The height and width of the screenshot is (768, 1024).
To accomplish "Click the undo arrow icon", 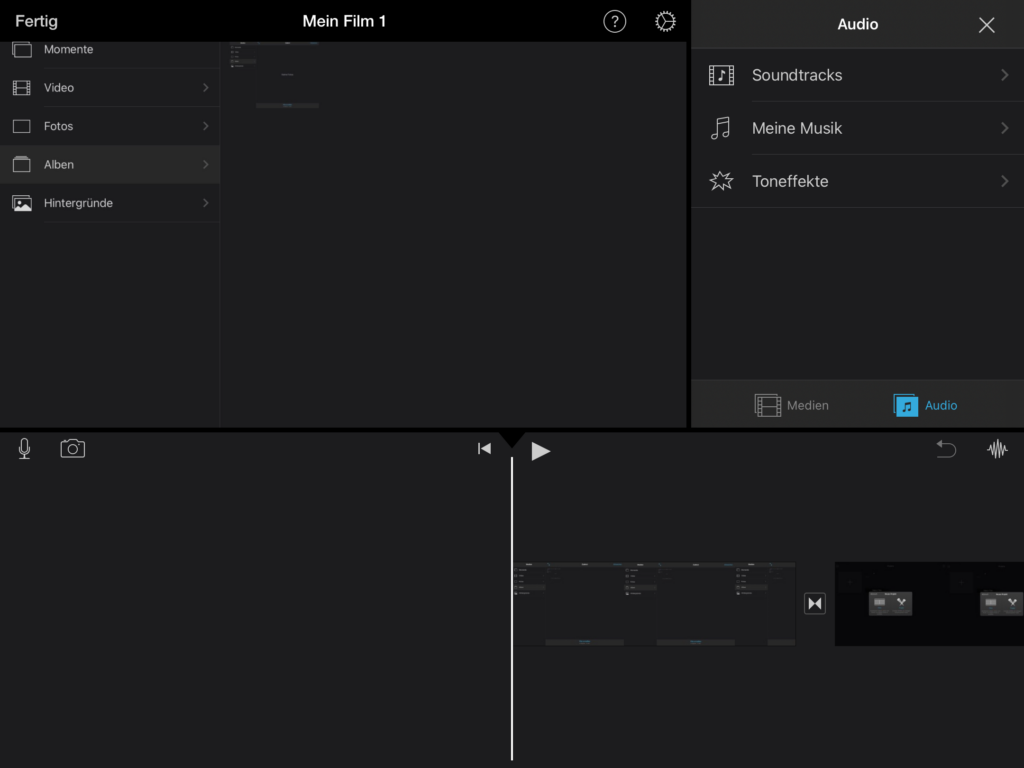I will click(945, 450).
